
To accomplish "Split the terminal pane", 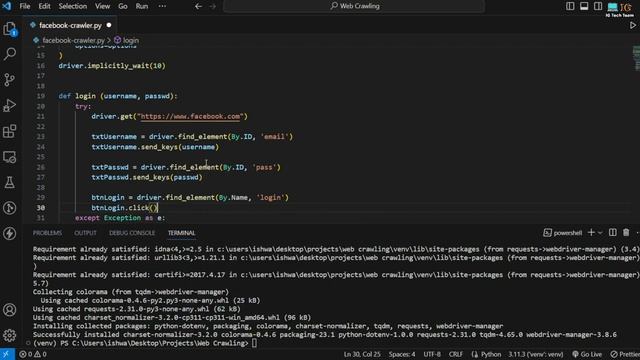I will 613,233.
